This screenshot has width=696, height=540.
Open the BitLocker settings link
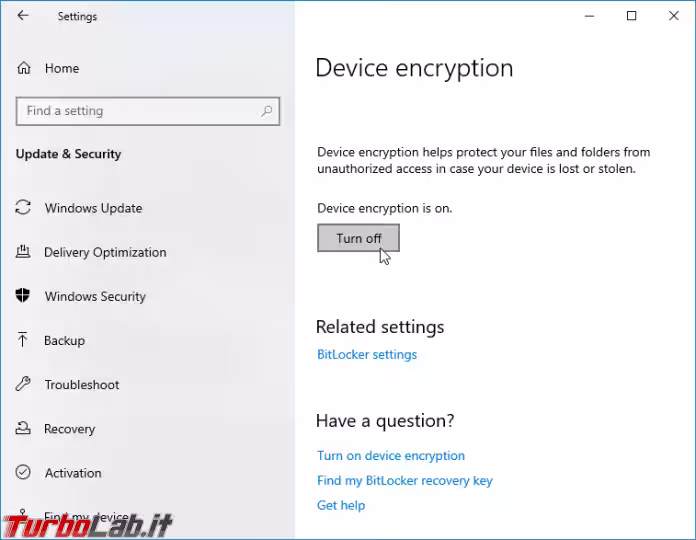367,355
